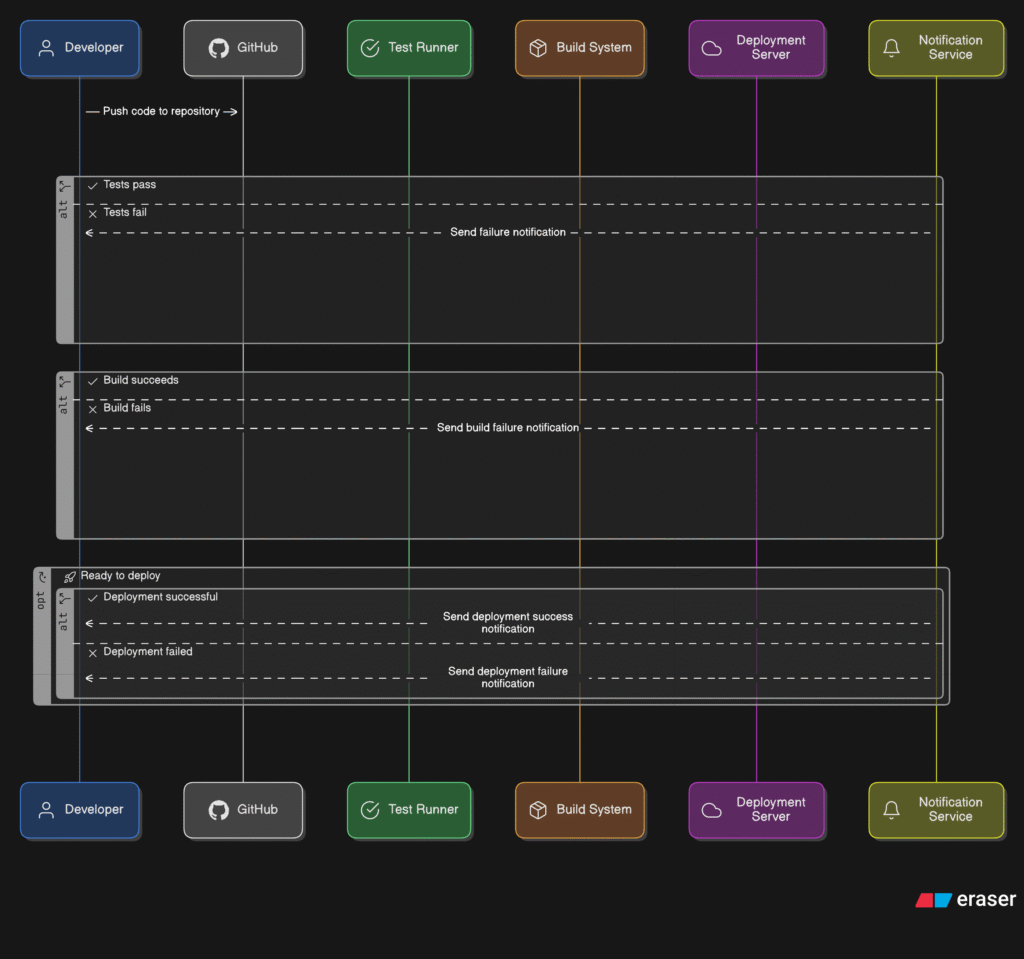This screenshot has height=959, width=1024.
Task: Select the Send failure notification message
Action: click(507, 232)
